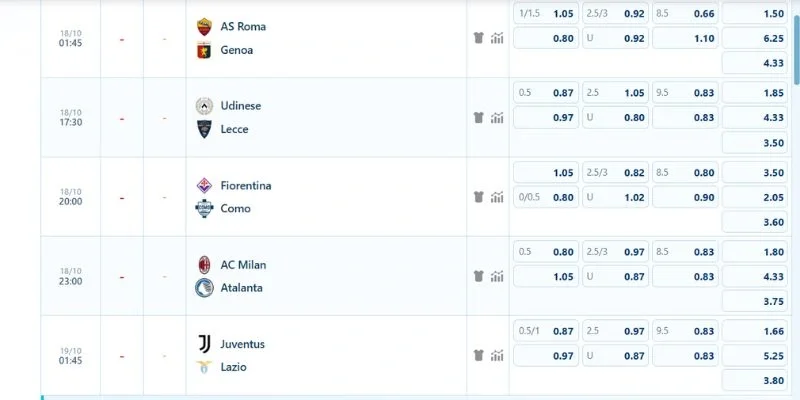Image resolution: width=800 pixels, height=400 pixels.
Task: Select Fiorentina vs Como under odds 1.02
Action: [615, 197]
